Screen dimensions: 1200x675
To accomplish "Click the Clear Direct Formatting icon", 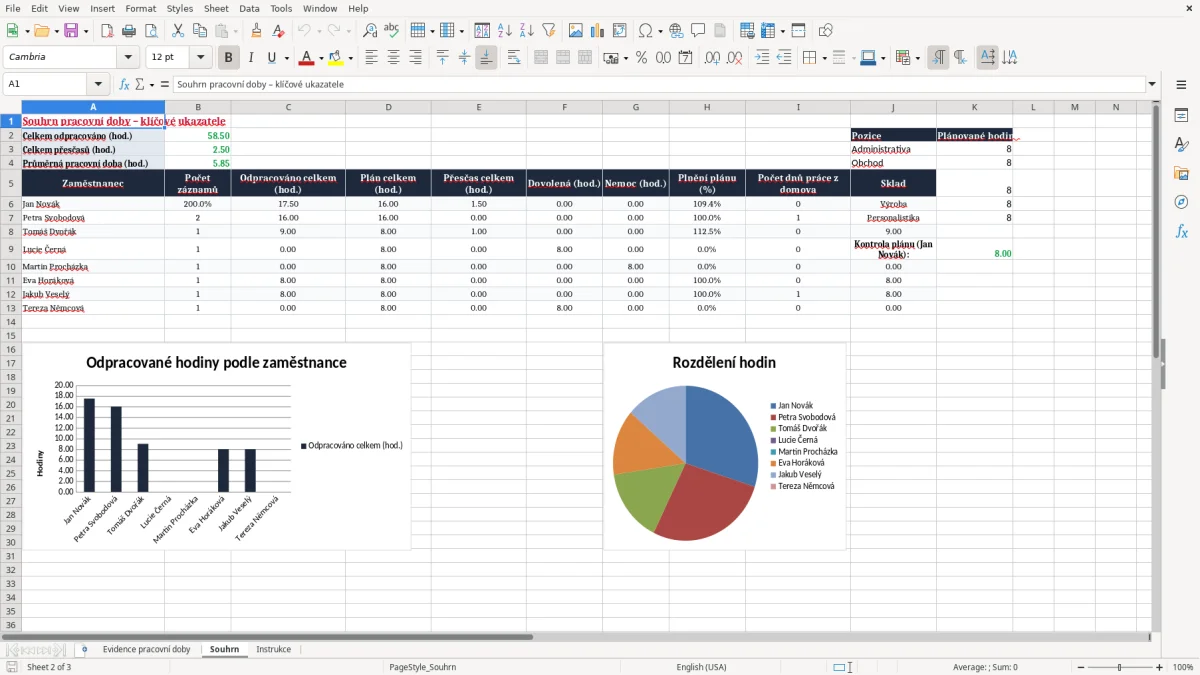I will point(277,31).
